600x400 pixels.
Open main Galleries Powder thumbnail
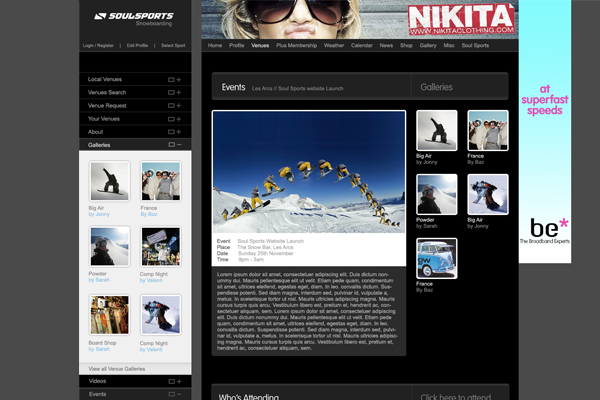[437, 194]
